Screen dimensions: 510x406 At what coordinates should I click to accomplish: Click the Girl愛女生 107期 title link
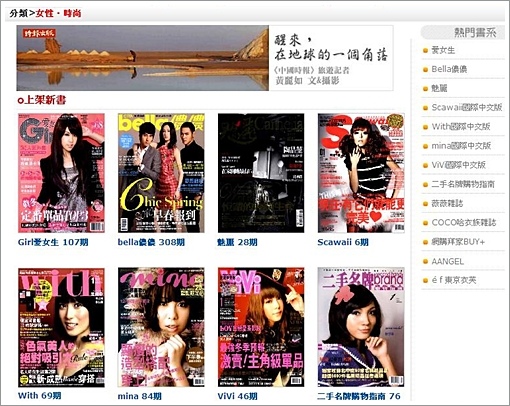(53, 242)
